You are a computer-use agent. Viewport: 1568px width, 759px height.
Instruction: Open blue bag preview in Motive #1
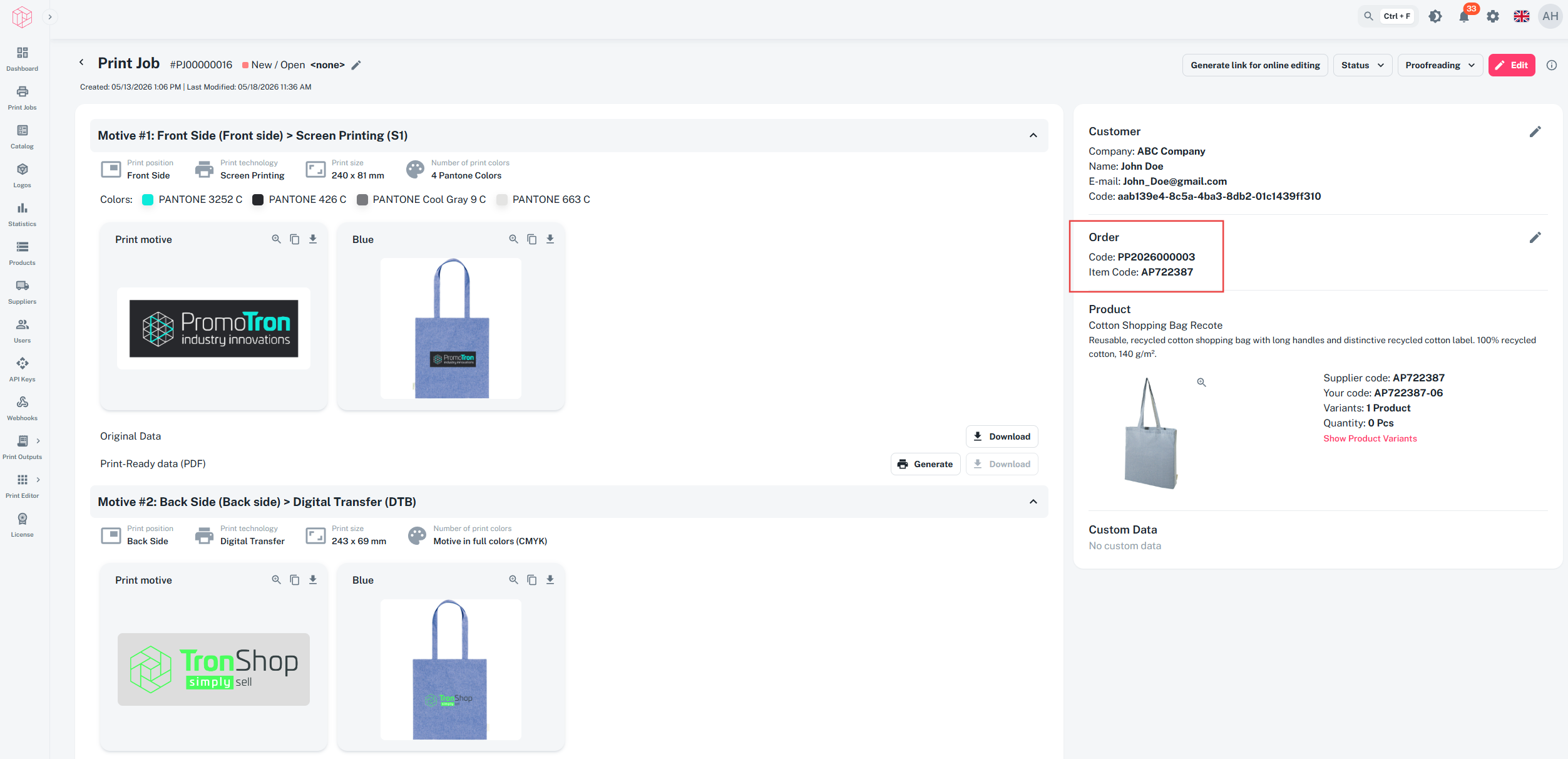tap(451, 328)
